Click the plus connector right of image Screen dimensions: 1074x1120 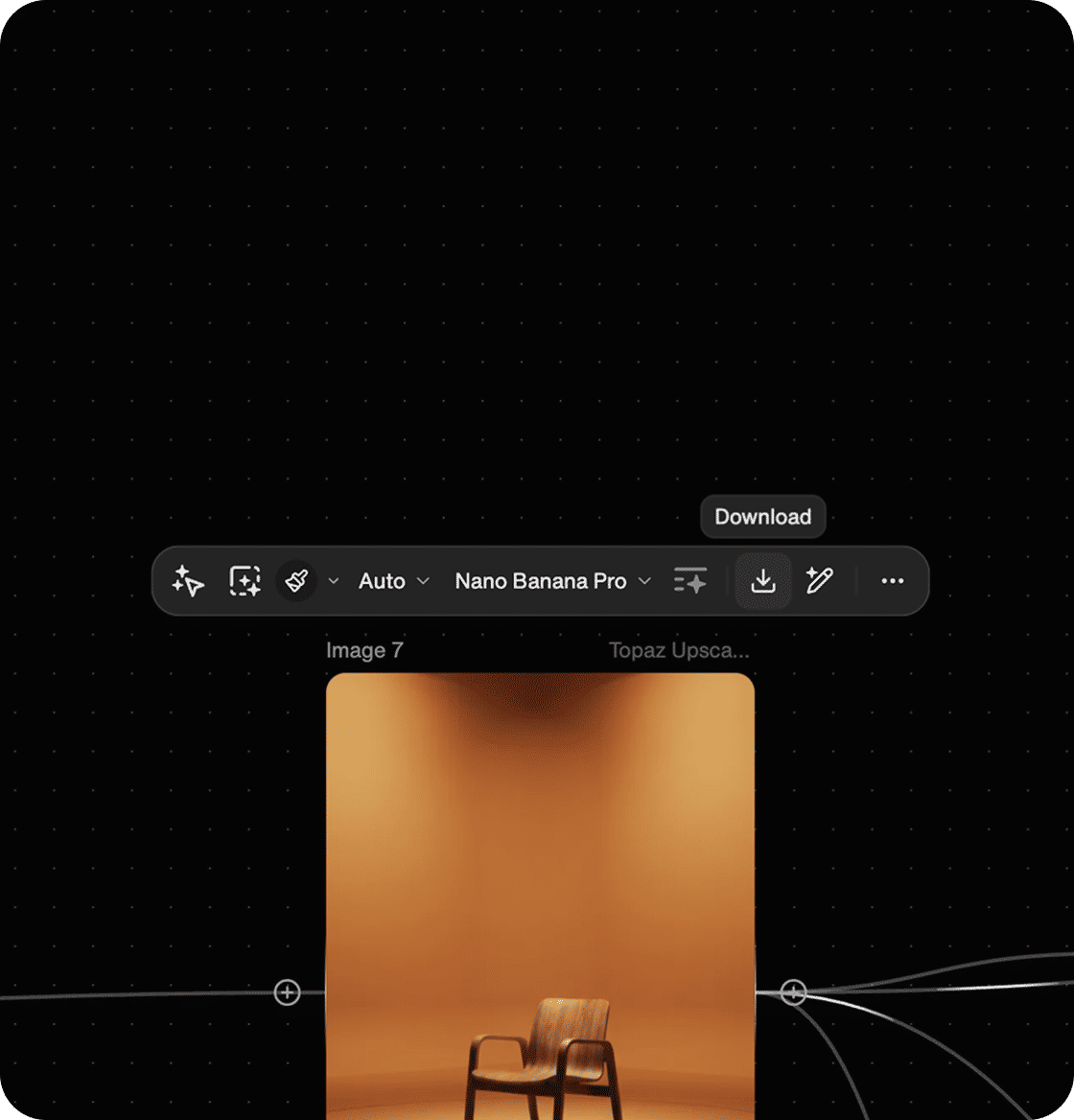coord(793,992)
